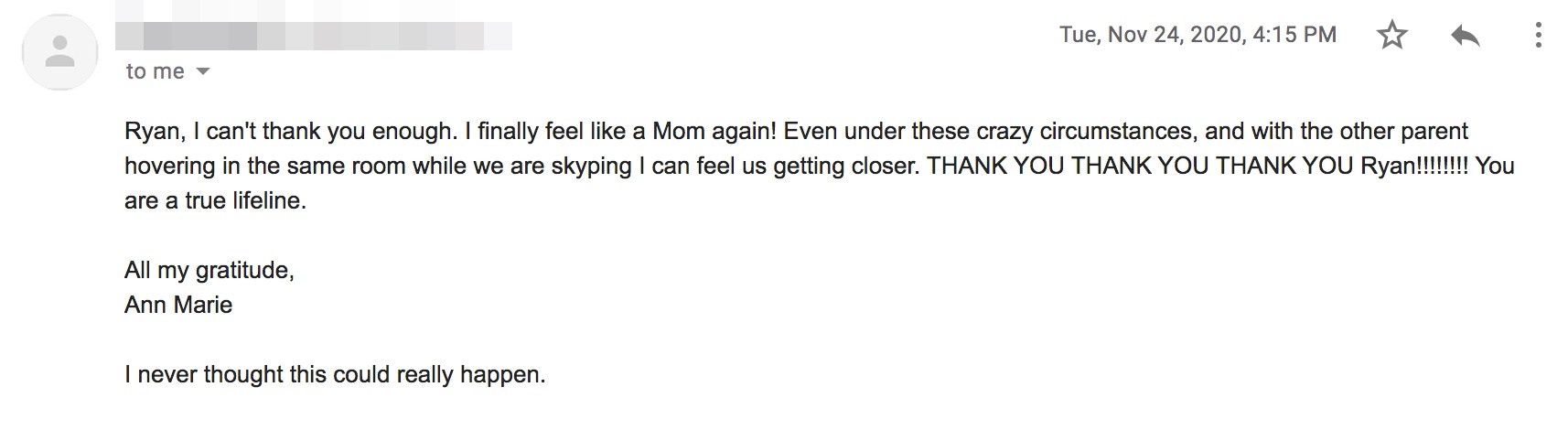Image resolution: width=1568 pixels, height=430 pixels.
Task: Click 'I never thought this could really happen.'
Action: 335,375
